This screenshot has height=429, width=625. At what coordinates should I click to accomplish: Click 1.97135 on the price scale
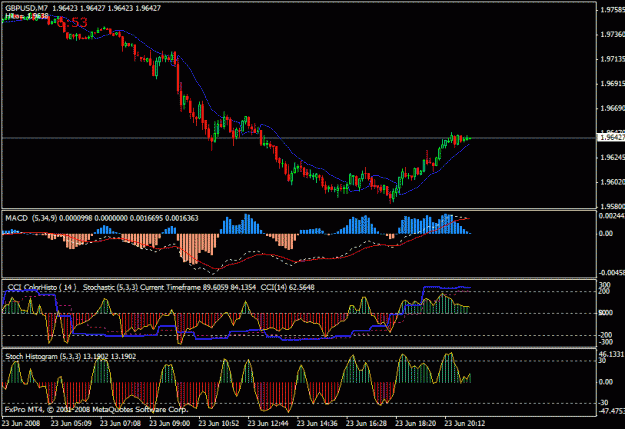point(613,59)
